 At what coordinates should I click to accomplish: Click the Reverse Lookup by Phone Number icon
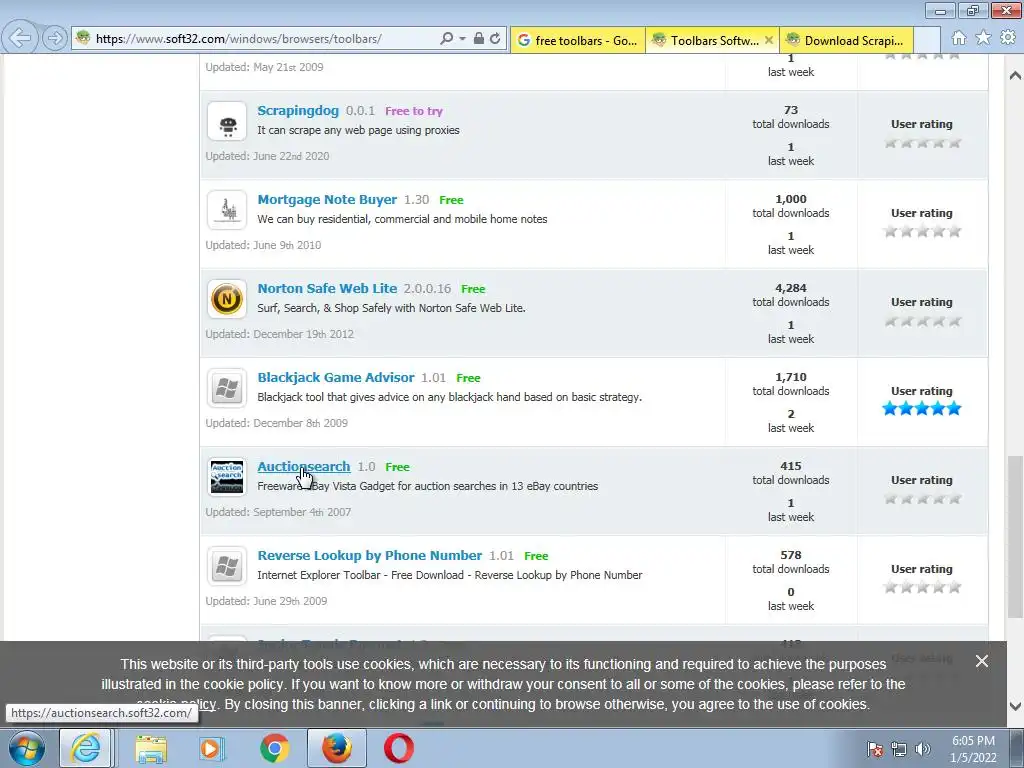coord(227,566)
